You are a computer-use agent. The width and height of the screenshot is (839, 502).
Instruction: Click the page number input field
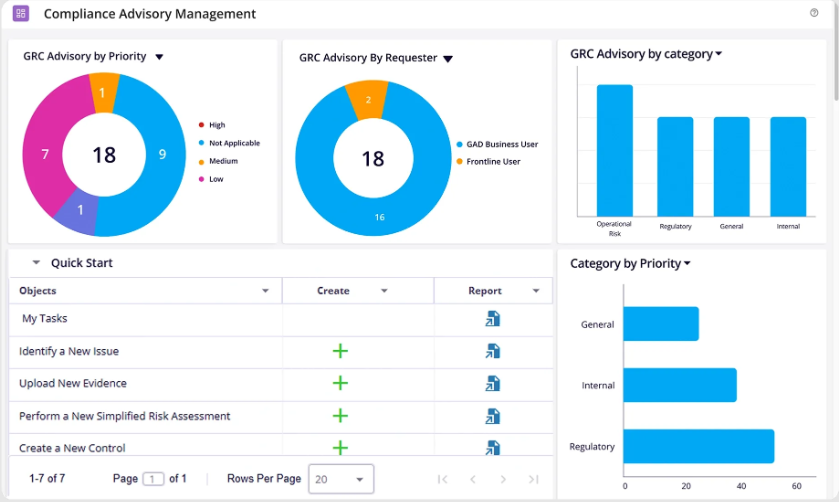click(x=153, y=479)
